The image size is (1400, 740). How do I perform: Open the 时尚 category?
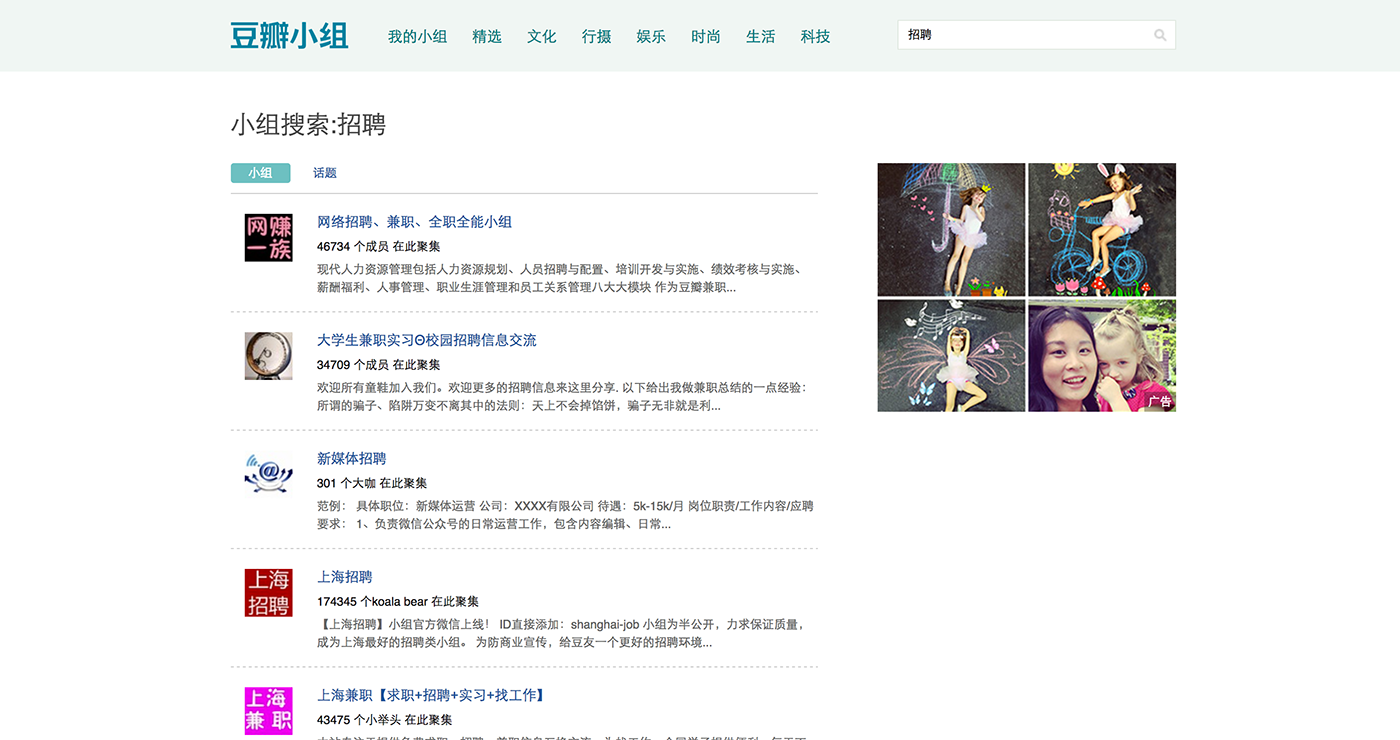tap(706, 36)
